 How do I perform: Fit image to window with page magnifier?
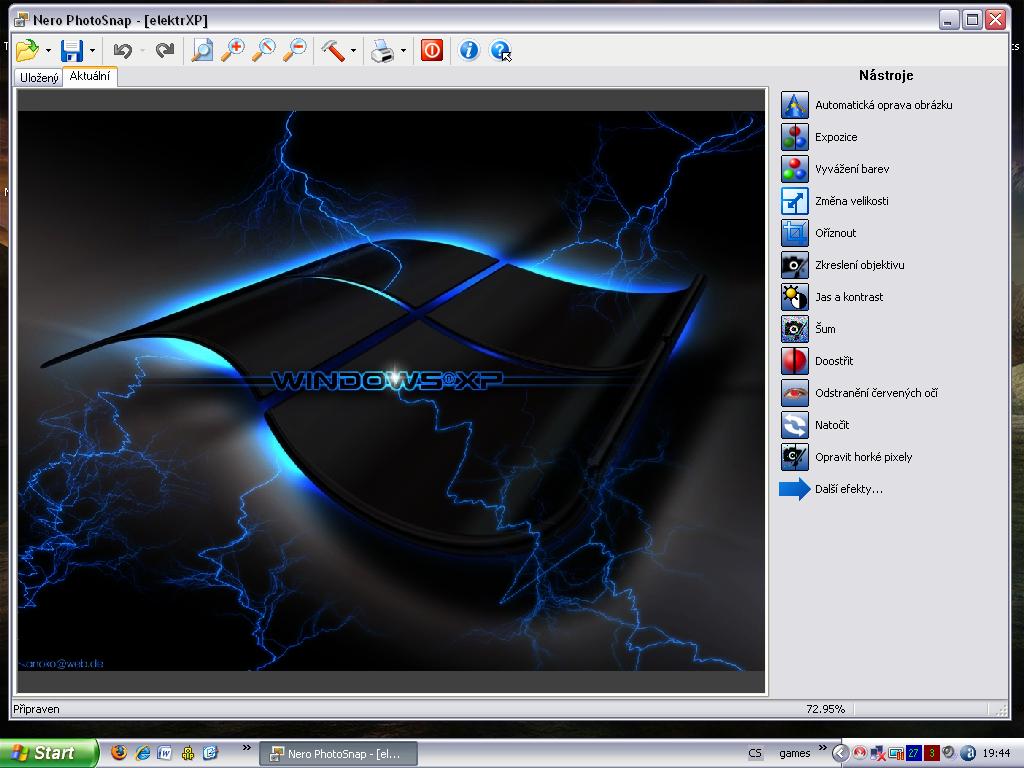[202, 50]
